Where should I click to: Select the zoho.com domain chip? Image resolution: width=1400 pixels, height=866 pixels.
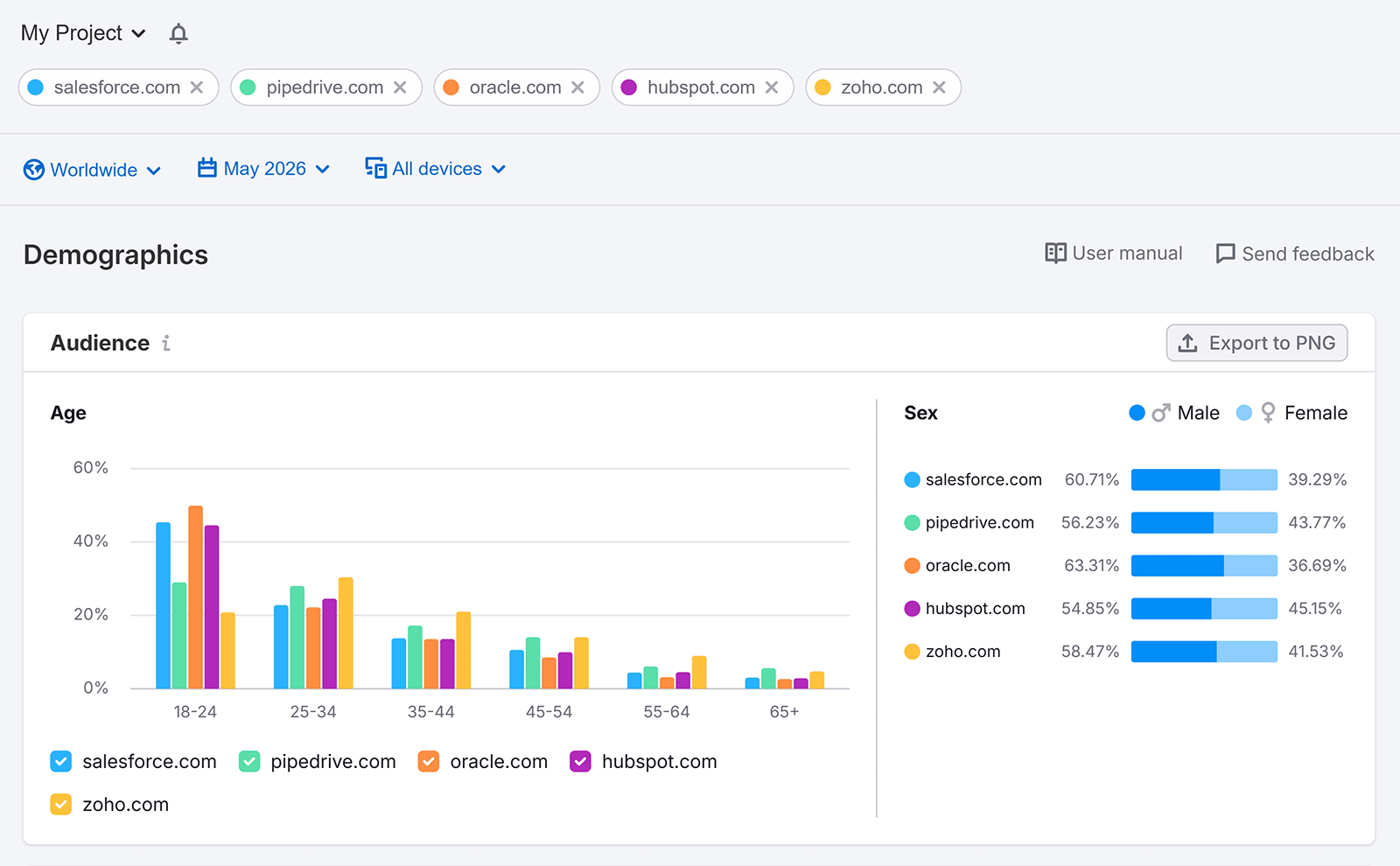(x=882, y=87)
